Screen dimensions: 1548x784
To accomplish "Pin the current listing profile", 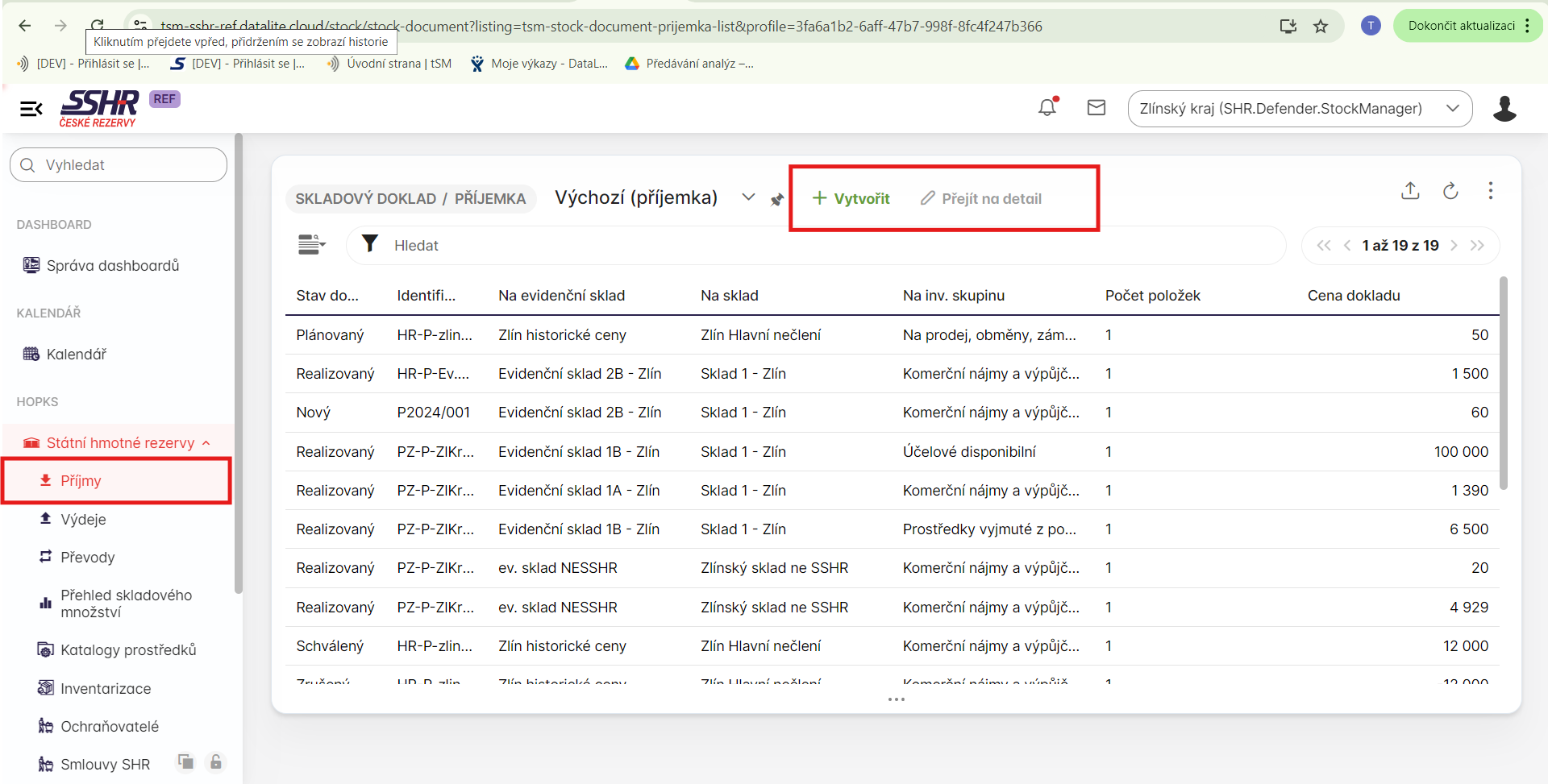I will pos(776,199).
